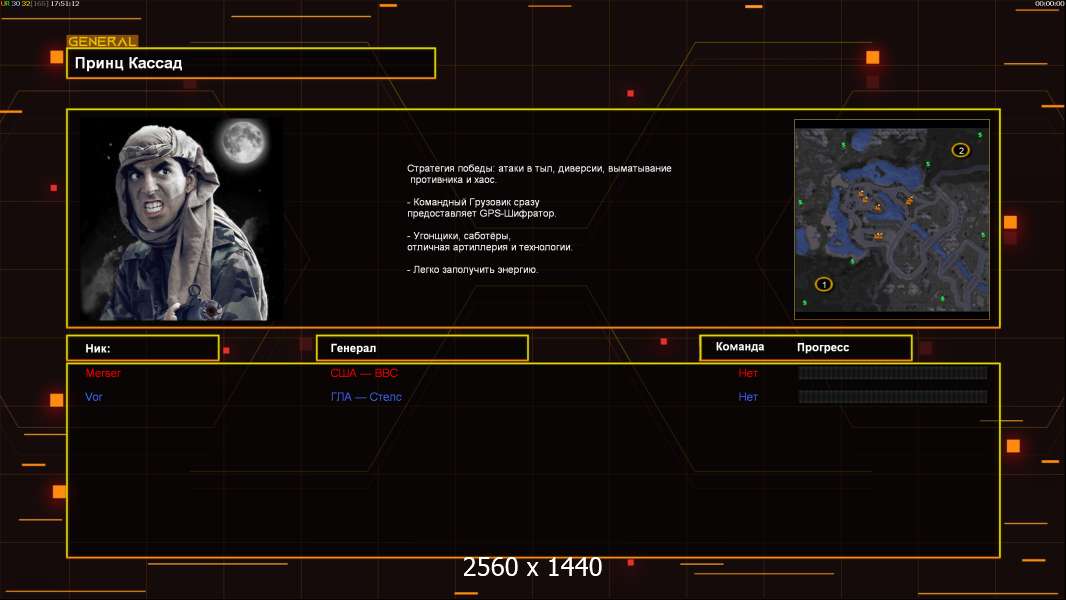This screenshot has height=600, width=1066.
Task: Click Vor's loading progress bar
Action: point(893,397)
